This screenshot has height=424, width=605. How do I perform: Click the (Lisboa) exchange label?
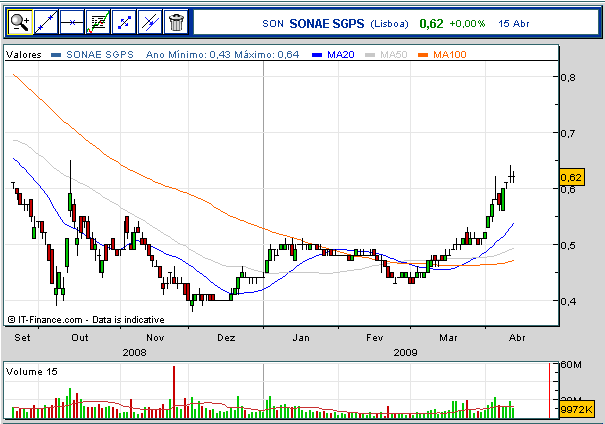click(389, 24)
